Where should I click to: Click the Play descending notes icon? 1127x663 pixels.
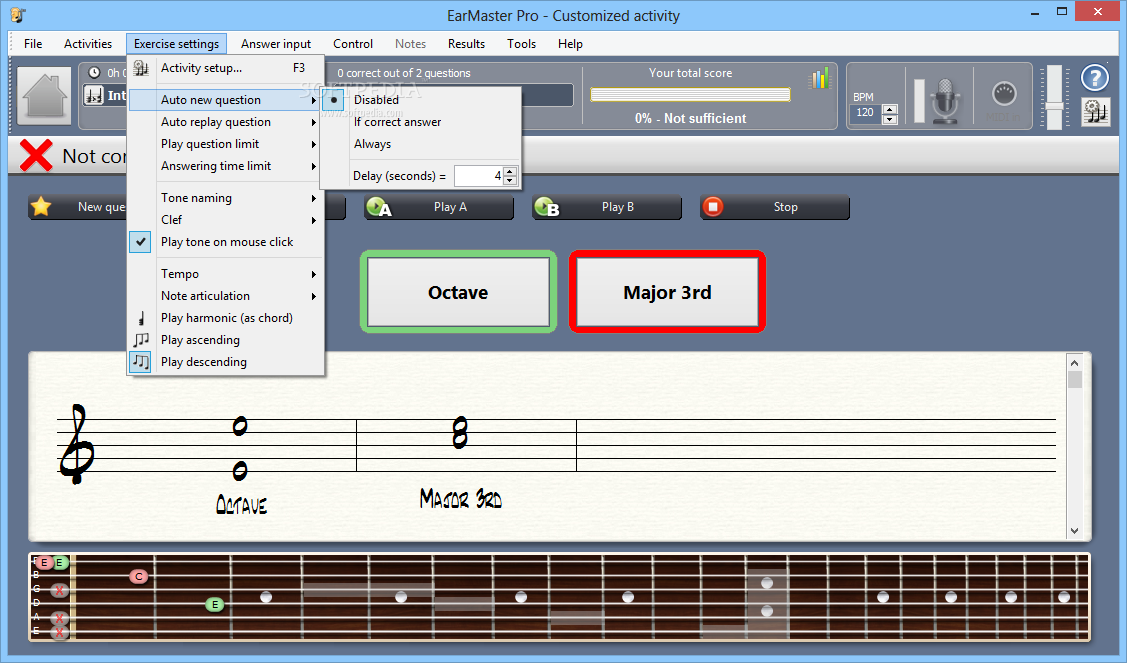point(141,362)
